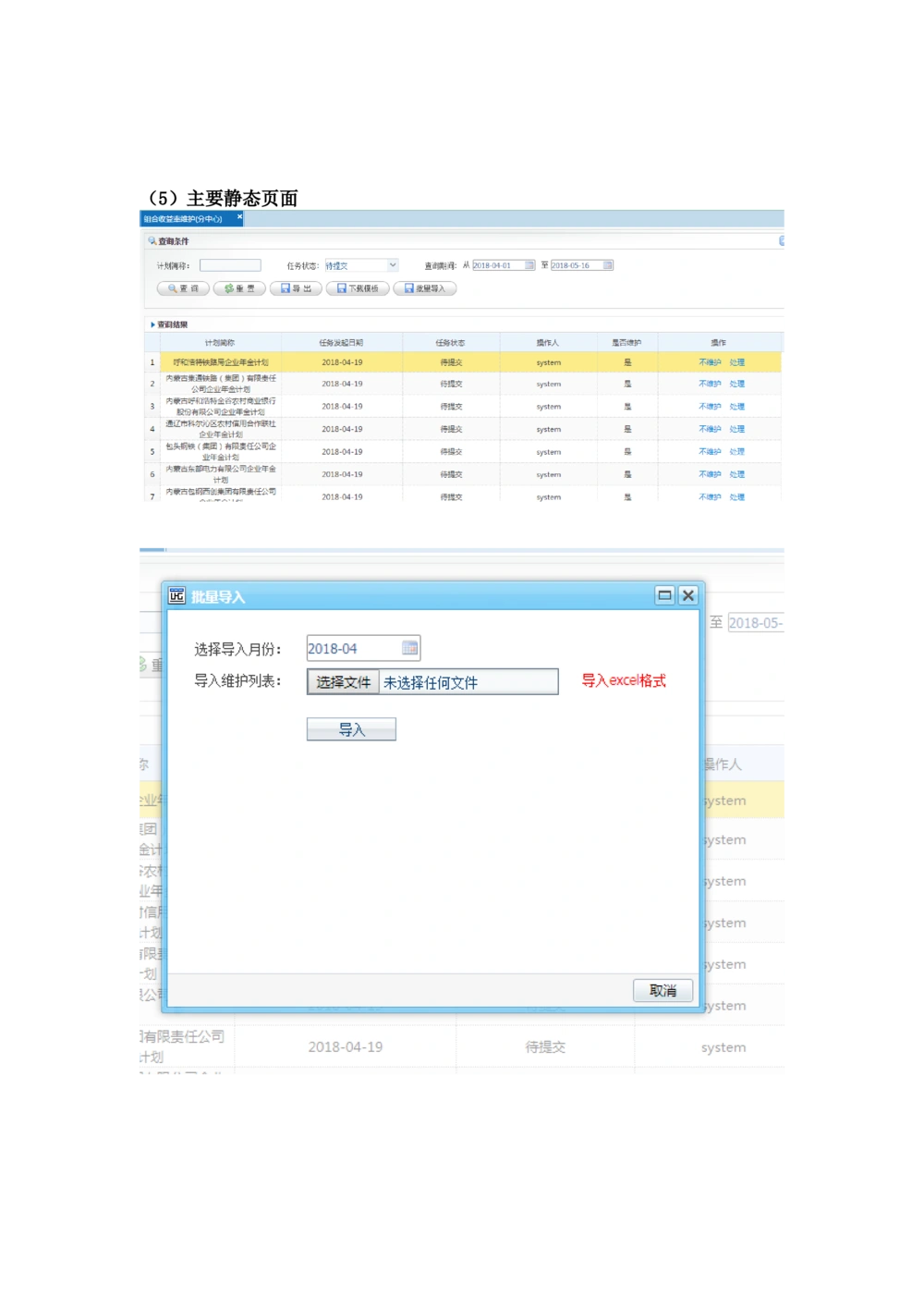This screenshot has height=1308, width=924.
Task: Click the 批量导入 batch import button
Action: click(425, 288)
